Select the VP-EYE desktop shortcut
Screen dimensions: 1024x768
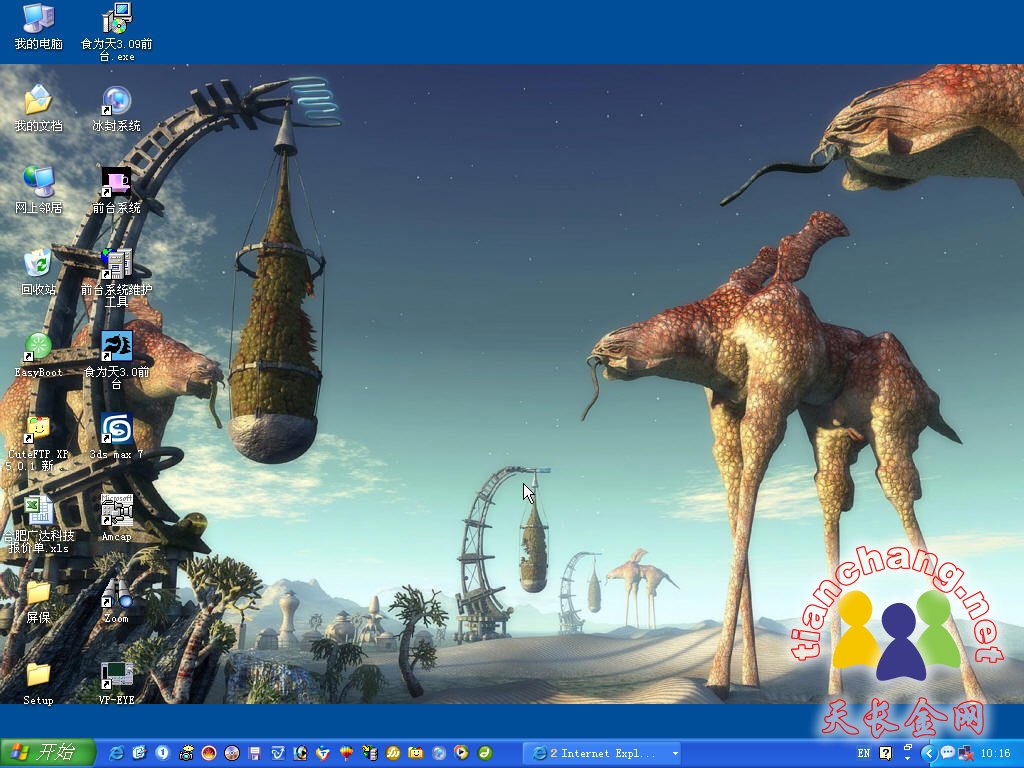(117, 682)
